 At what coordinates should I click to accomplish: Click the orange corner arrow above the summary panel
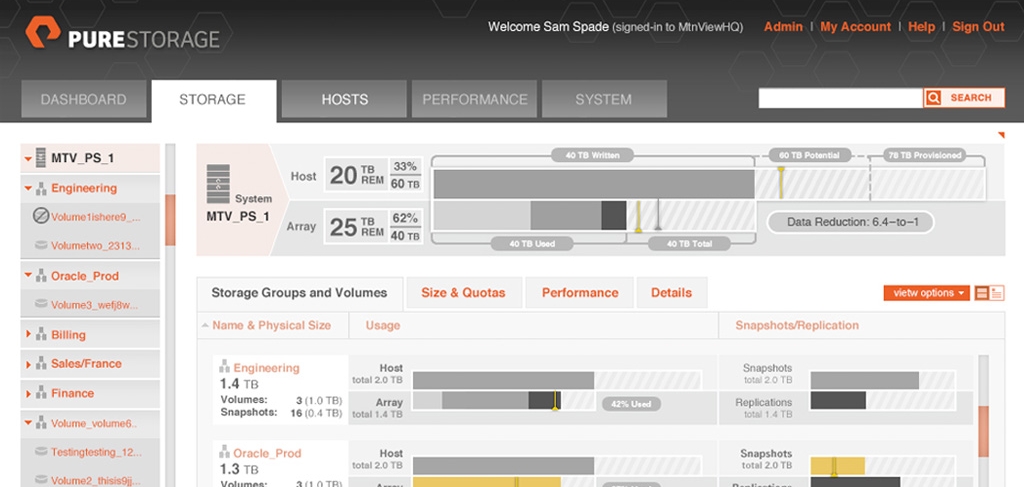coord(1001,135)
